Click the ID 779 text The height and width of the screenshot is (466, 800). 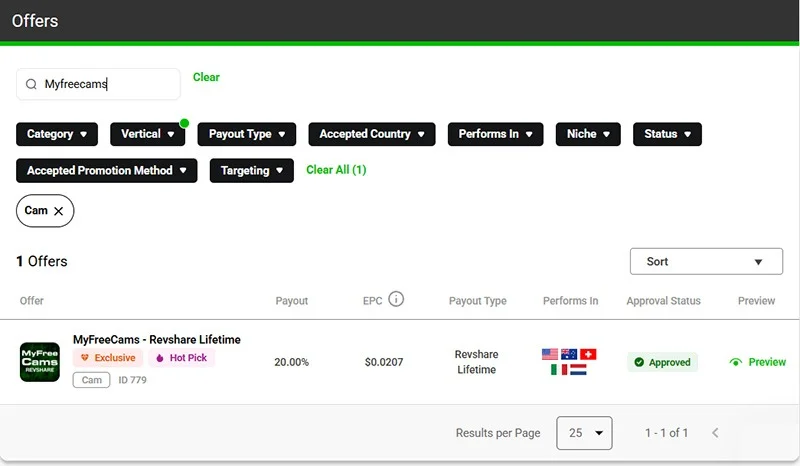pos(132,380)
